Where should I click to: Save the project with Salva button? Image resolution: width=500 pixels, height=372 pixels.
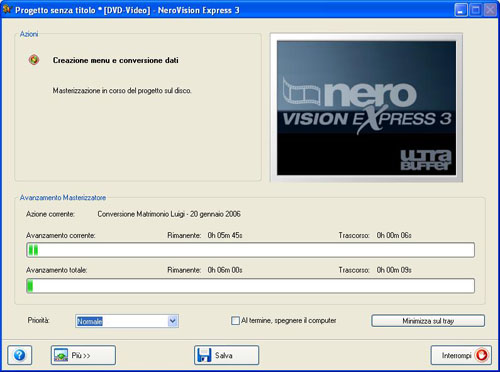(226, 355)
